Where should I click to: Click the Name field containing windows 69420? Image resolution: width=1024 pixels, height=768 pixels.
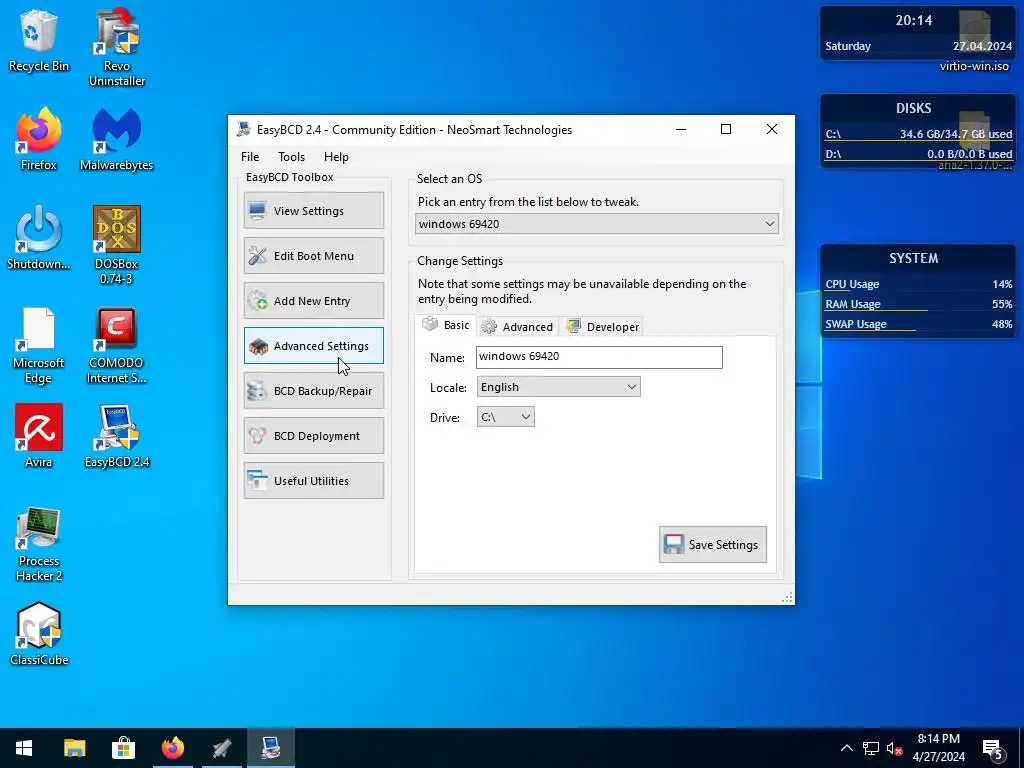pyautogui.click(x=599, y=357)
